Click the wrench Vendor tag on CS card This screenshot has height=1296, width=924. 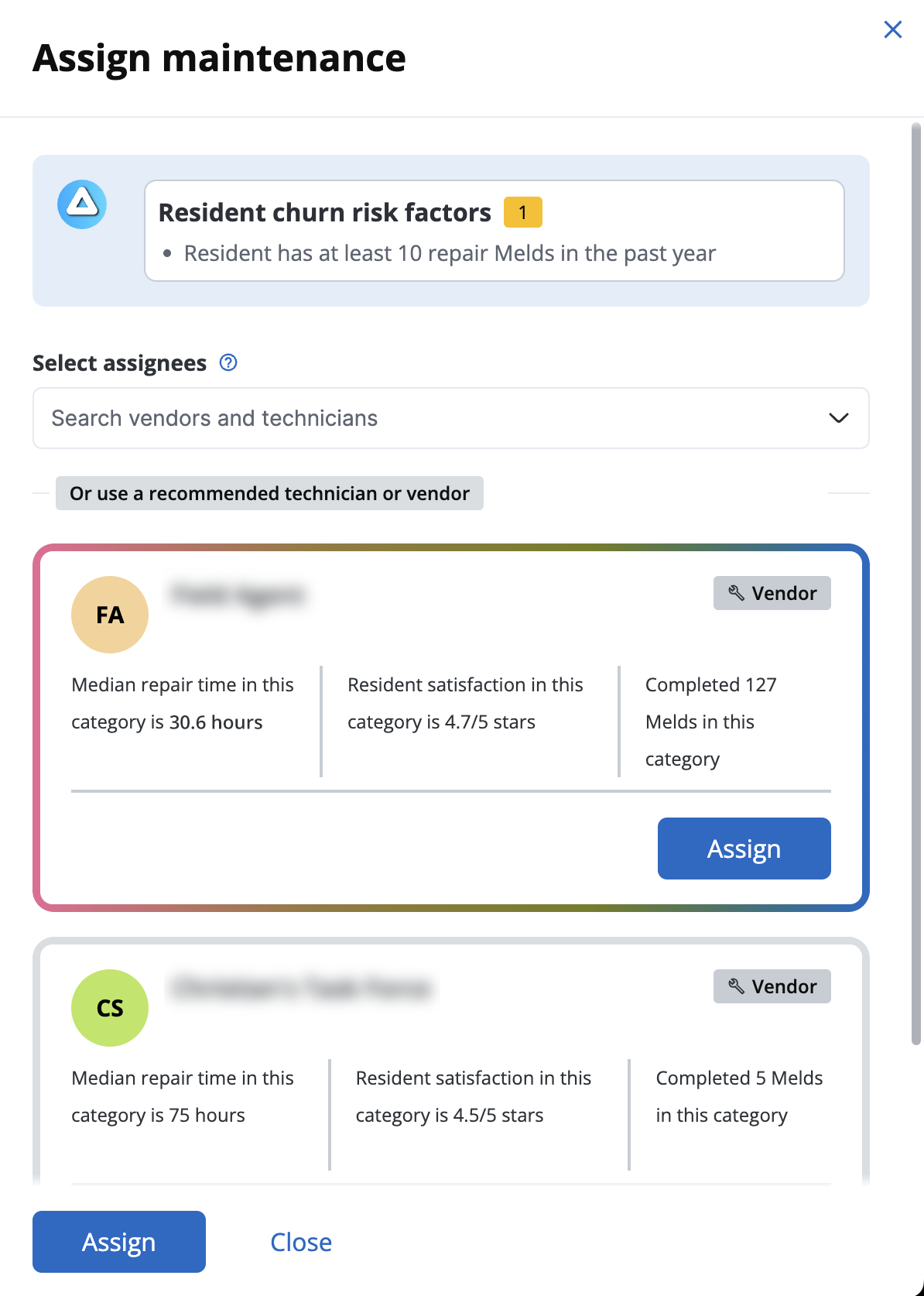(772, 986)
